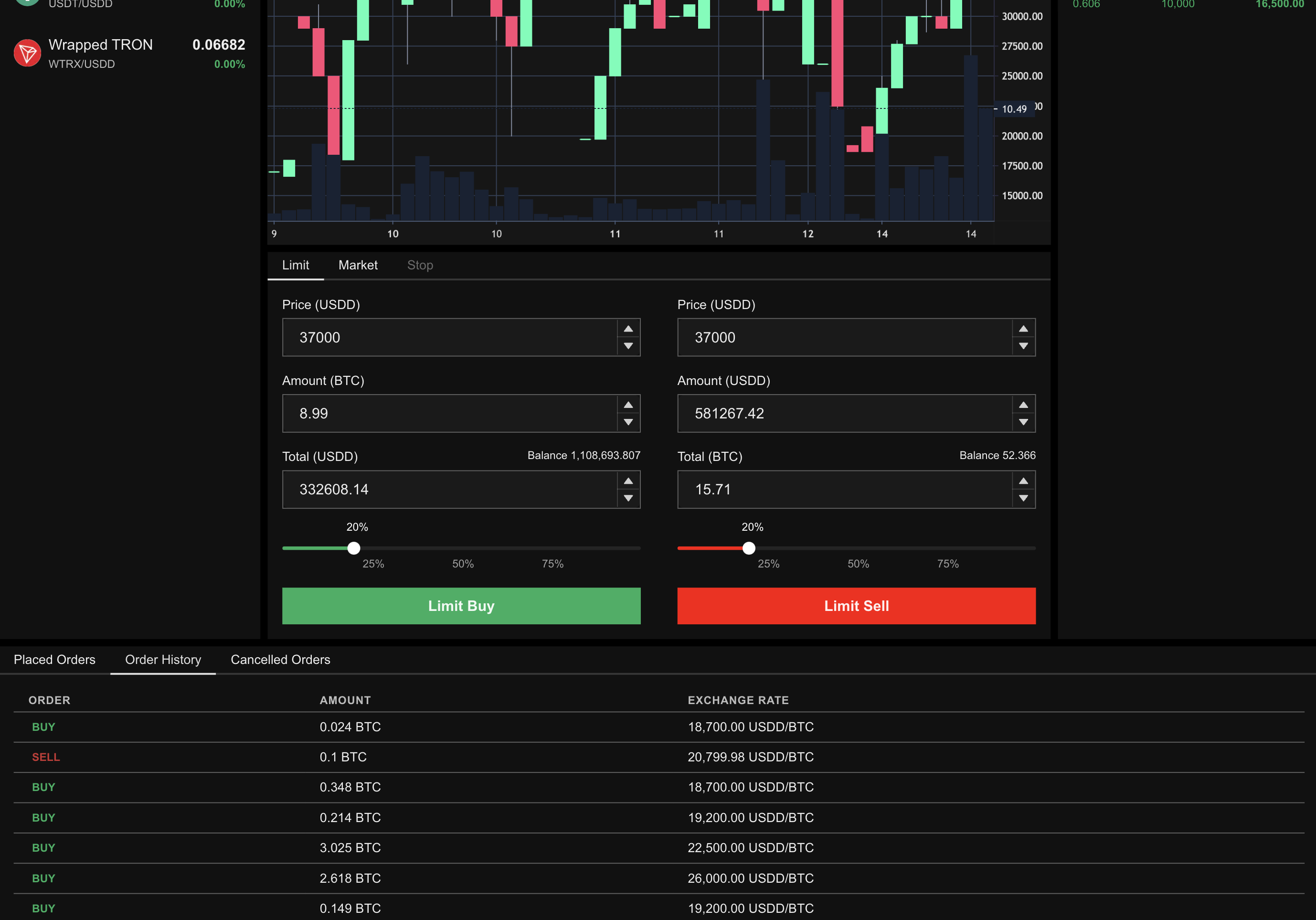
Task: Decrease Total (USDD) with down arrow
Action: pyautogui.click(x=628, y=498)
